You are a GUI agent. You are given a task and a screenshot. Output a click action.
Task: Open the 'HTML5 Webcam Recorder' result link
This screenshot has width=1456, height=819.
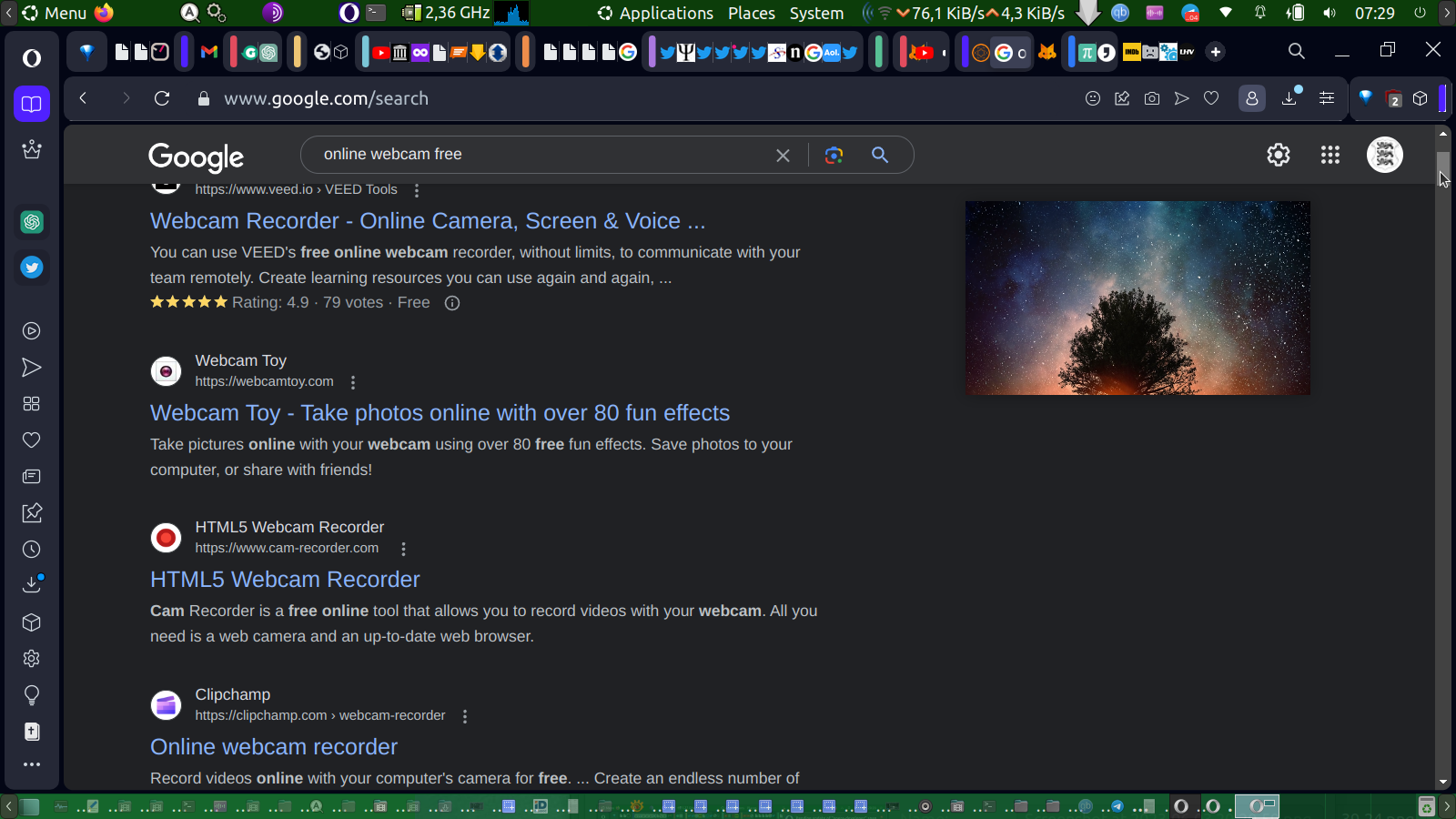pyautogui.click(x=285, y=580)
